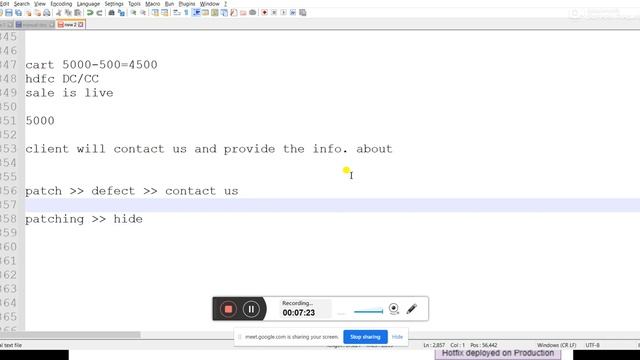Click the Cut scissors icon
Screen dimensions: 640x360
coord(59,13)
